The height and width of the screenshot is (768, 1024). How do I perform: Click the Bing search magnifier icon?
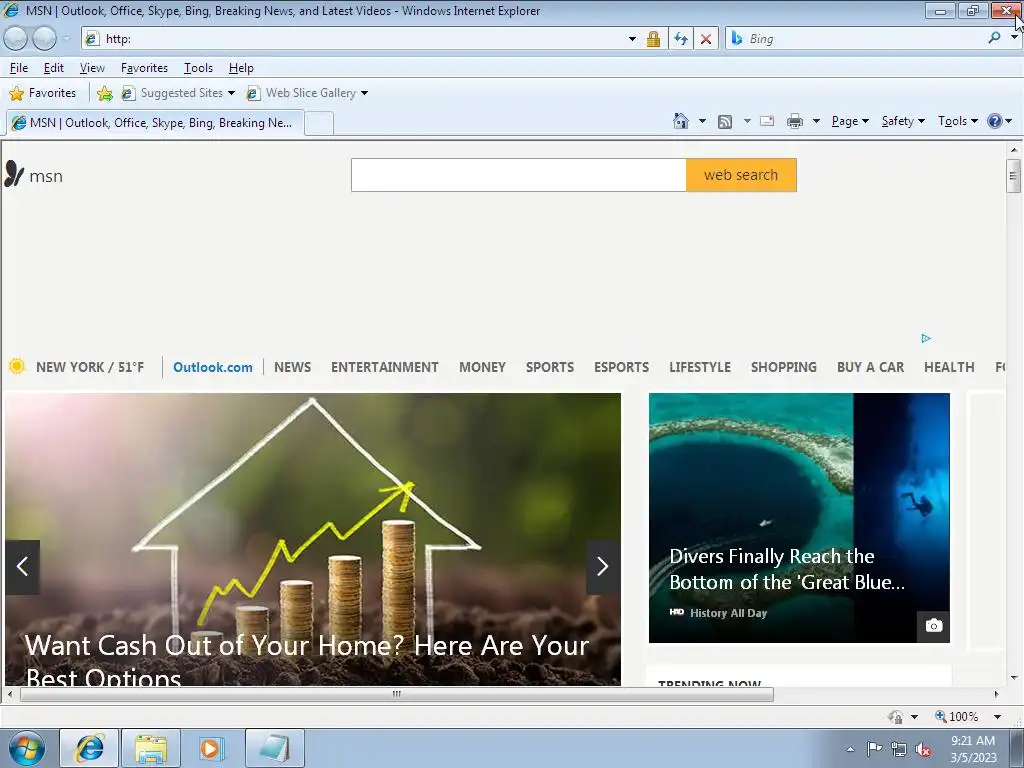994,39
